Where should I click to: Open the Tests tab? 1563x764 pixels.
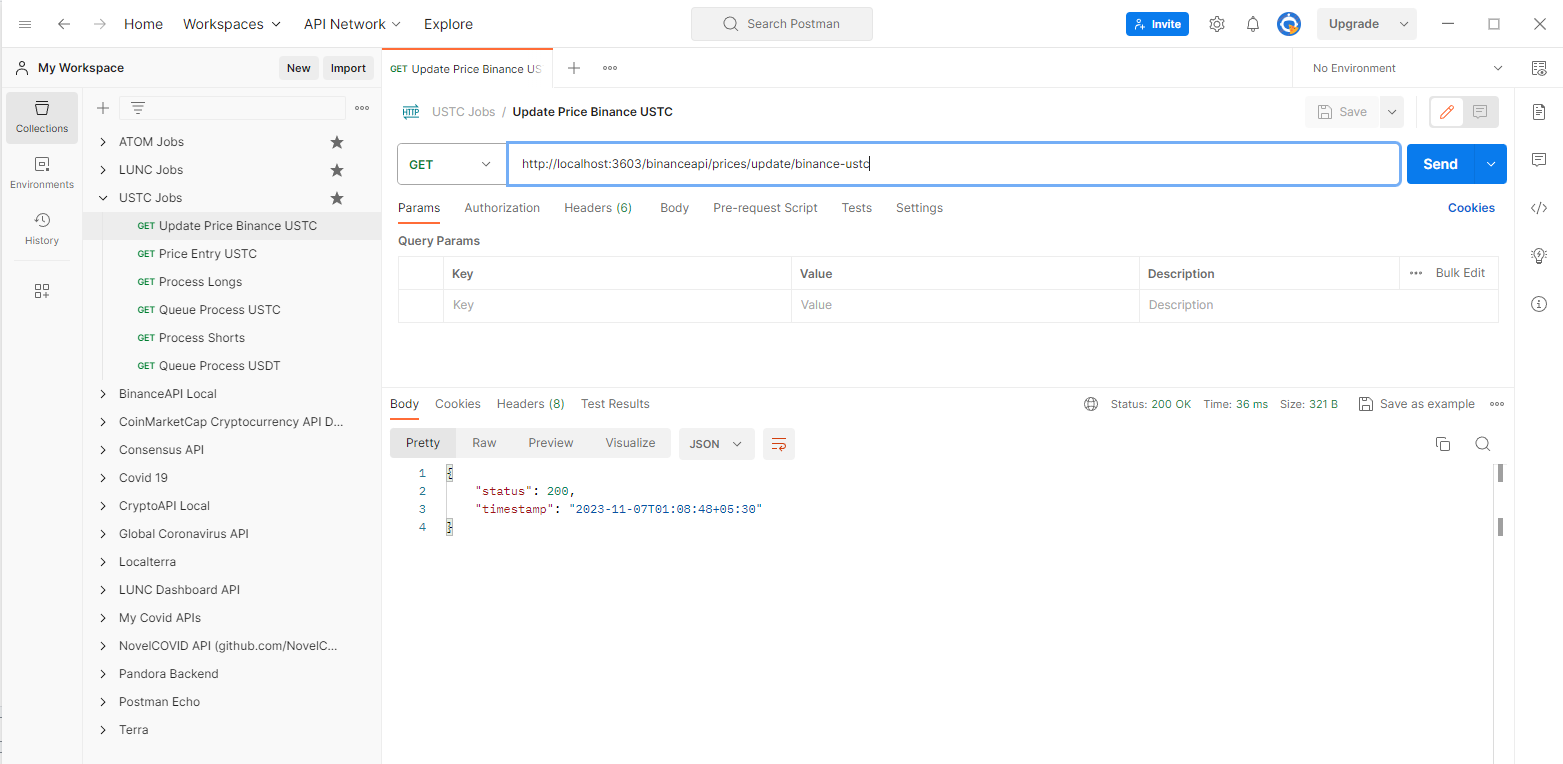point(856,208)
